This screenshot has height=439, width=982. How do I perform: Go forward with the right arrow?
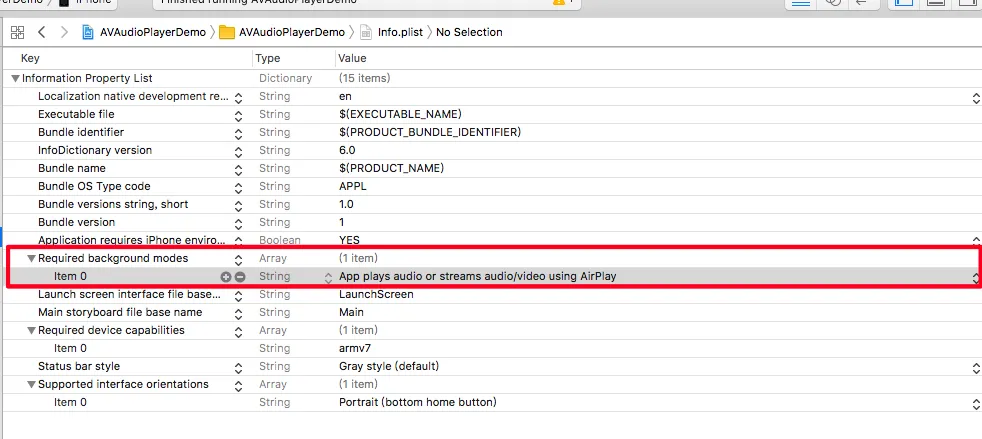tap(64, 32)
